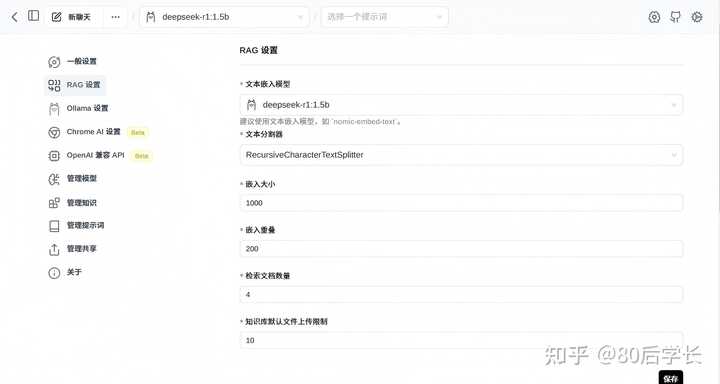Toggle the sidebar panel icon
Screen dimensions: 720x384
[34, 16]
